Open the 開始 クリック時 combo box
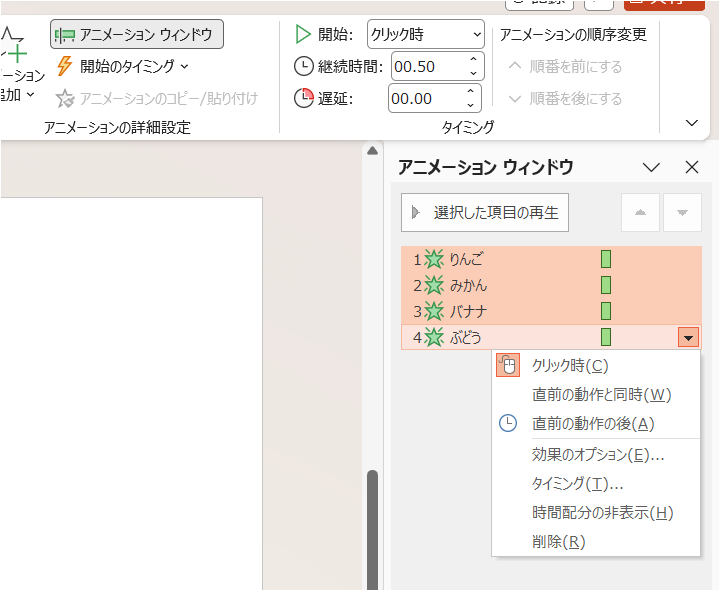720x591 pixels. click(x=426, y=34)
